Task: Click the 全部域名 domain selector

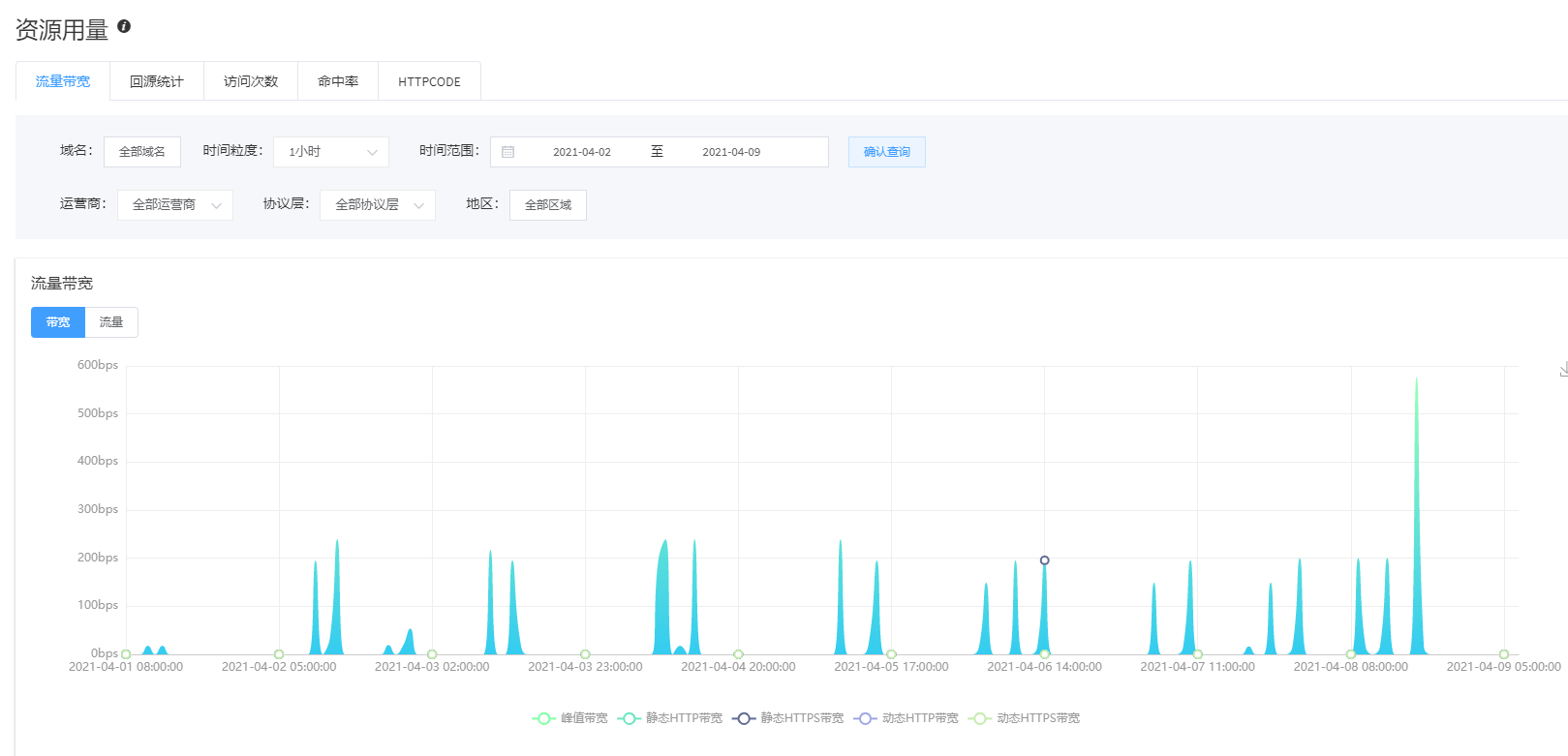Action: pos(142,152)
